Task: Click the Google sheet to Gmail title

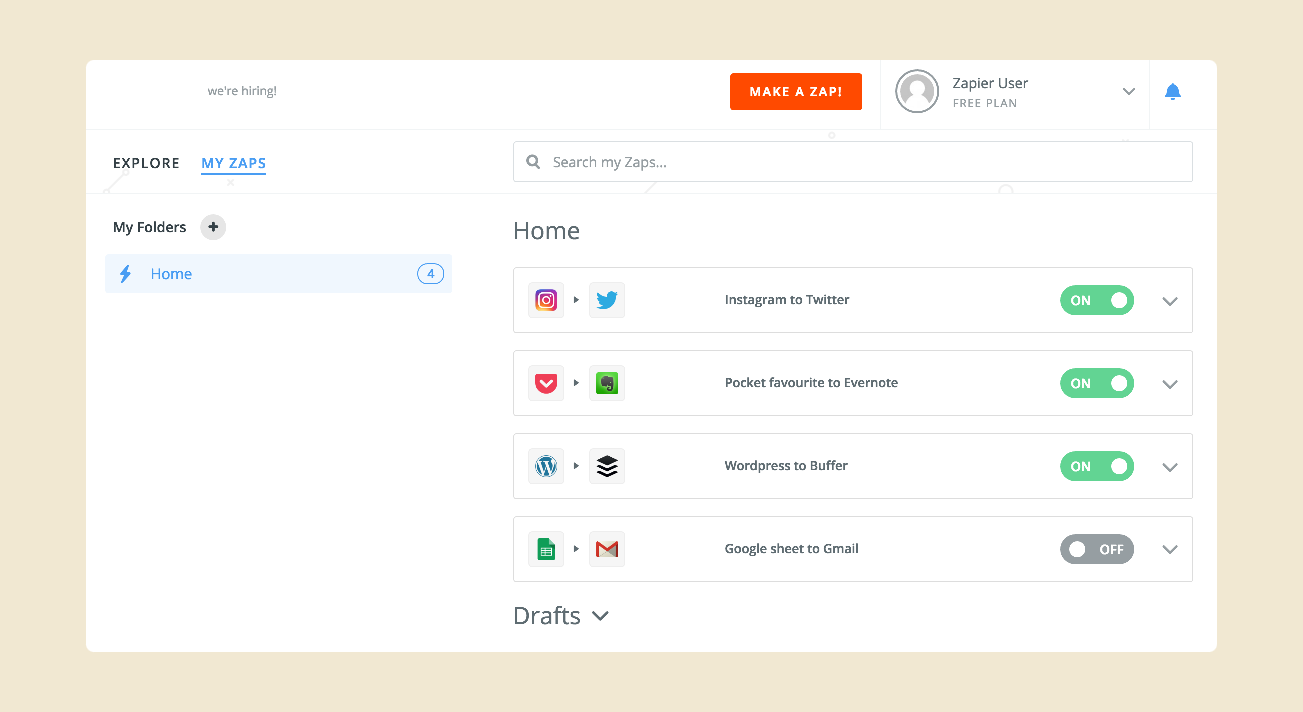Action: 792,549
